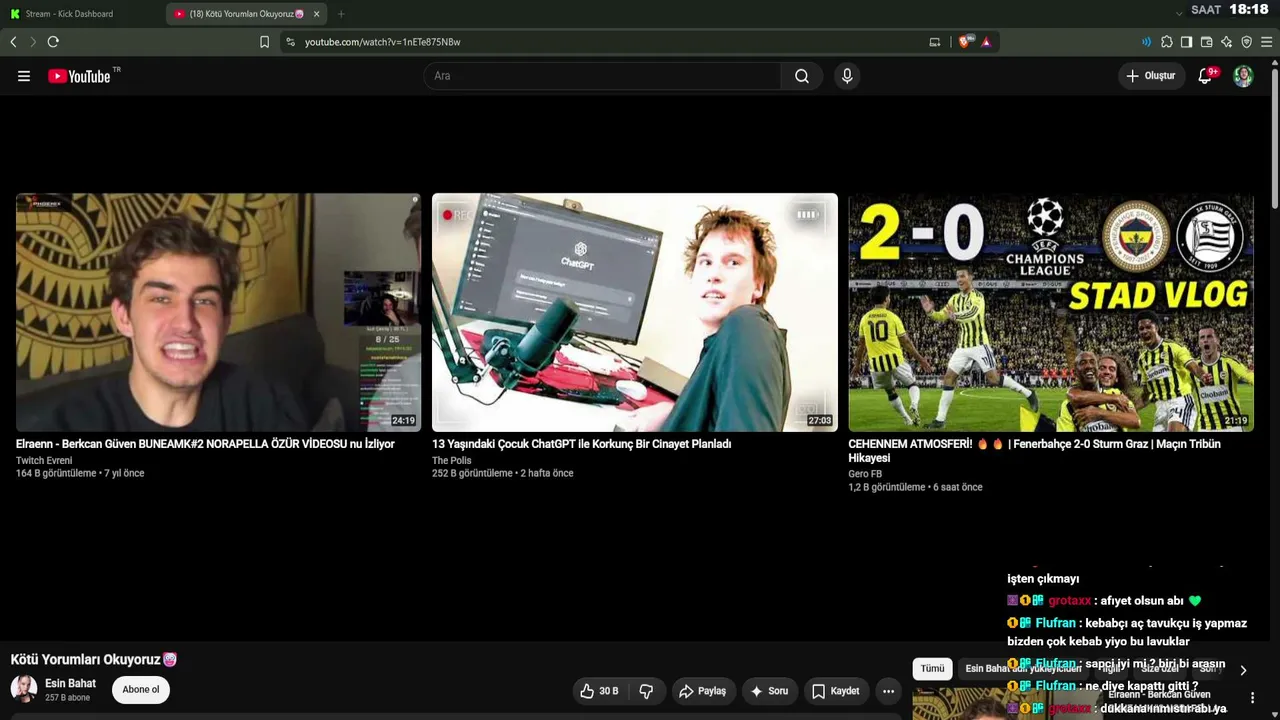Image resolution: width=1280 pixels, height=720 pixels.
Task: Open the Esin Bahat channel name
Action: click(x=70, y=683)
